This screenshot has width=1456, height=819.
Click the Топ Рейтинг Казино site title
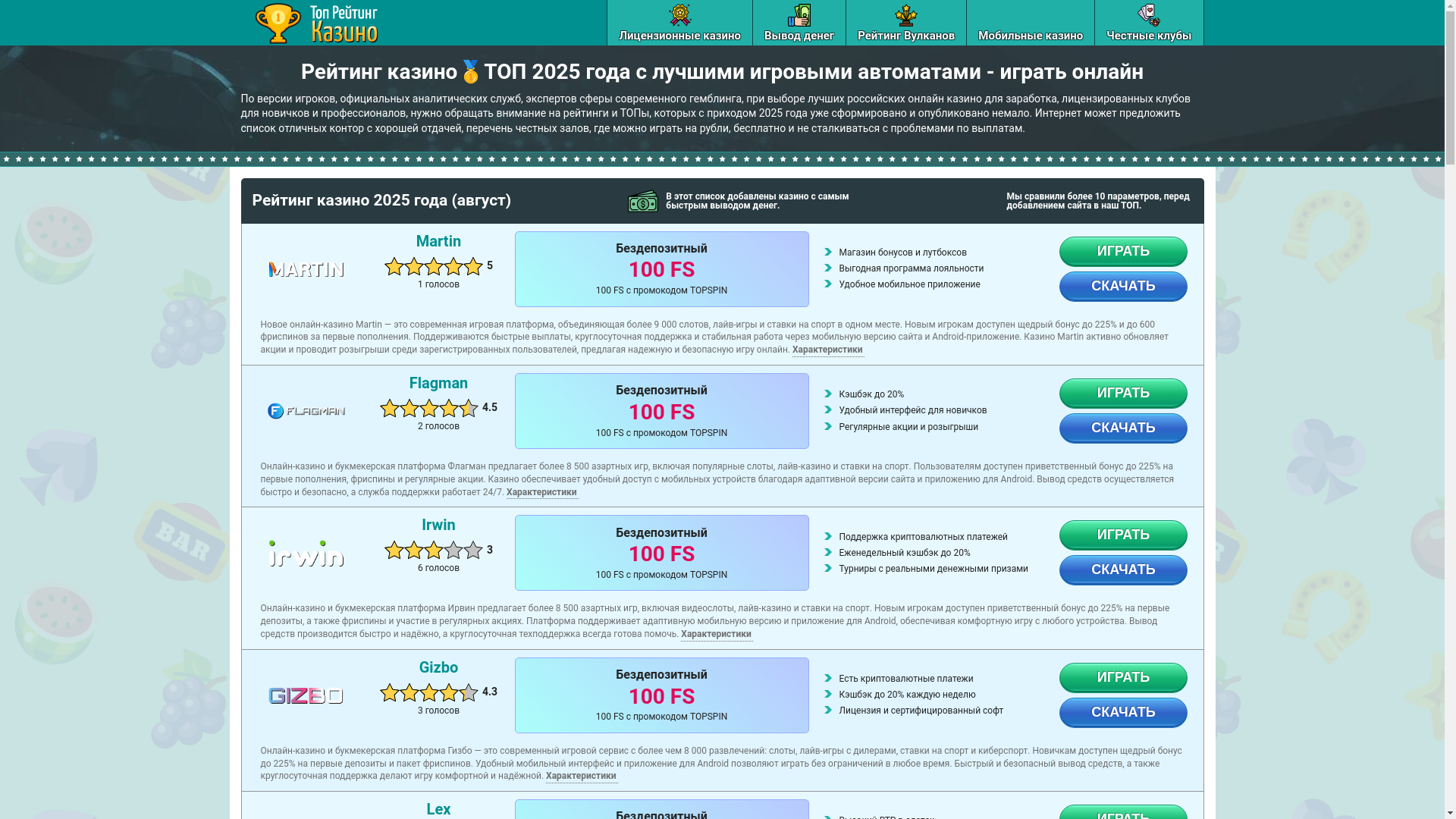(344, 24)
